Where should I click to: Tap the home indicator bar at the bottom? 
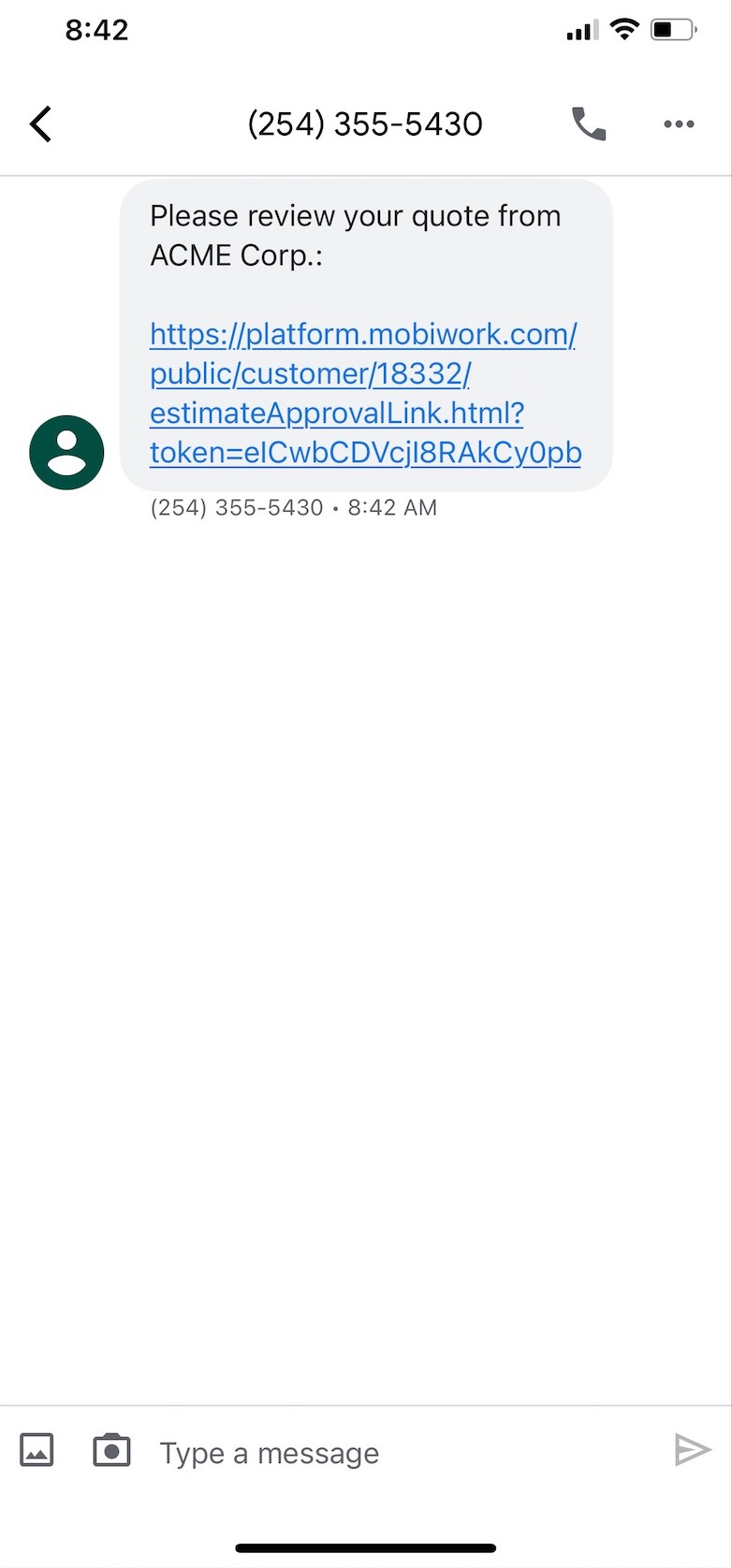366,1548
